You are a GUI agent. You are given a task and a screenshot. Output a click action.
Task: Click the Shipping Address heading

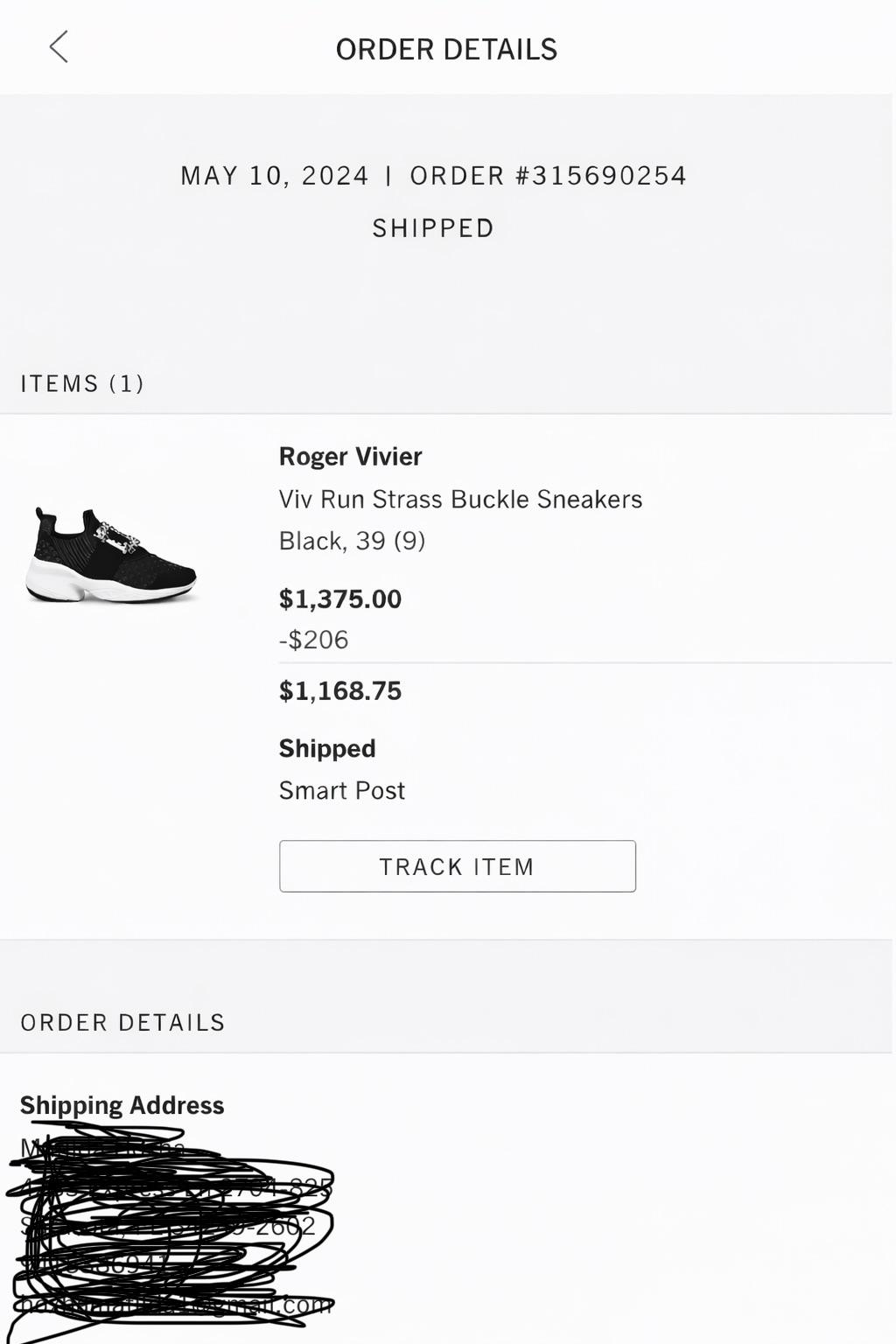coord(122,1105)
